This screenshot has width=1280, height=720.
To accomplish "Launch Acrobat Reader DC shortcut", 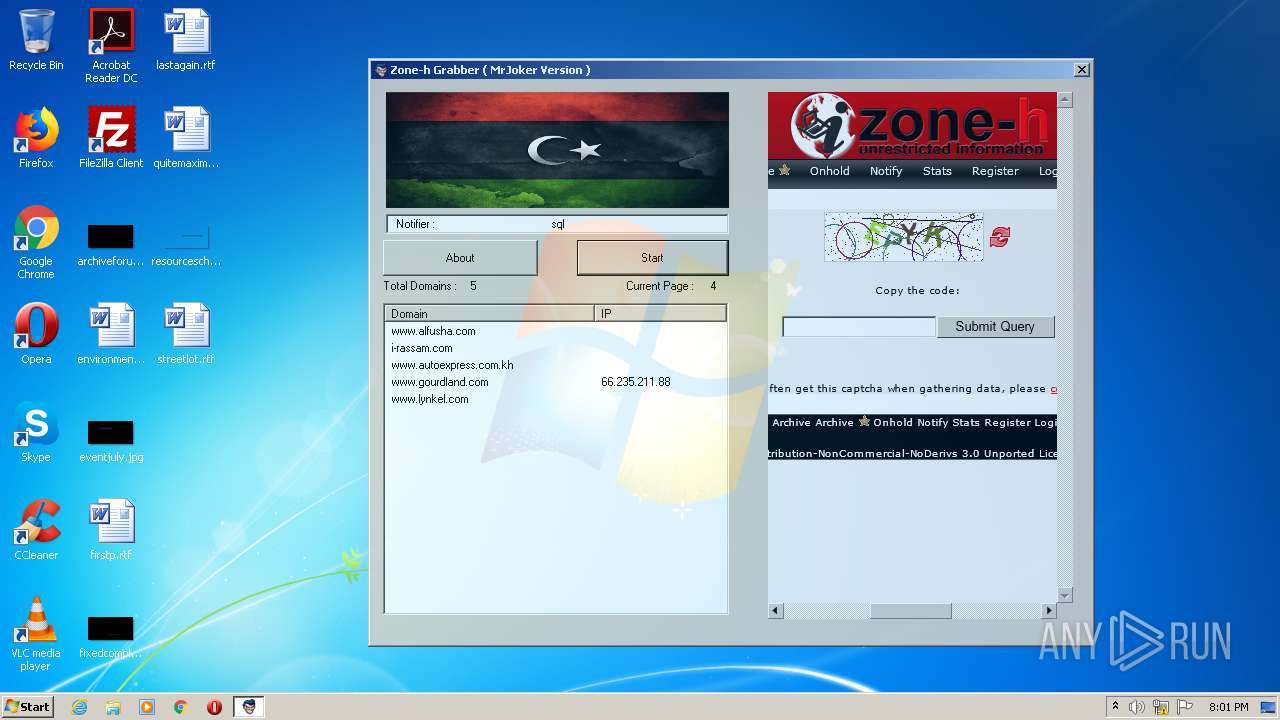I will coord(111,45).
